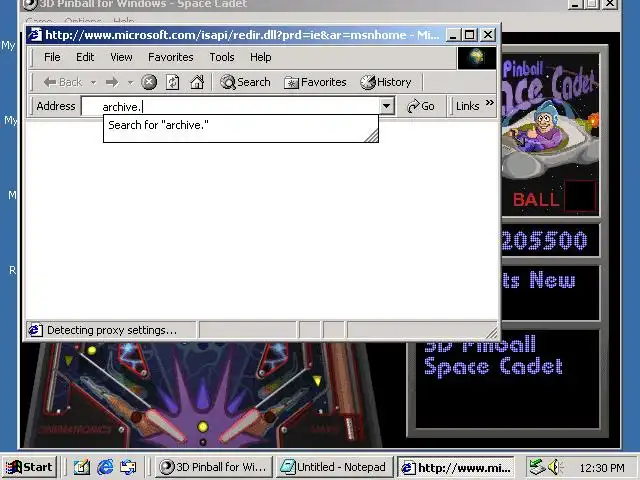Go back with the Back arrow button
The width and height of the screenshot is (640, 480).
(x=63, y=82)
